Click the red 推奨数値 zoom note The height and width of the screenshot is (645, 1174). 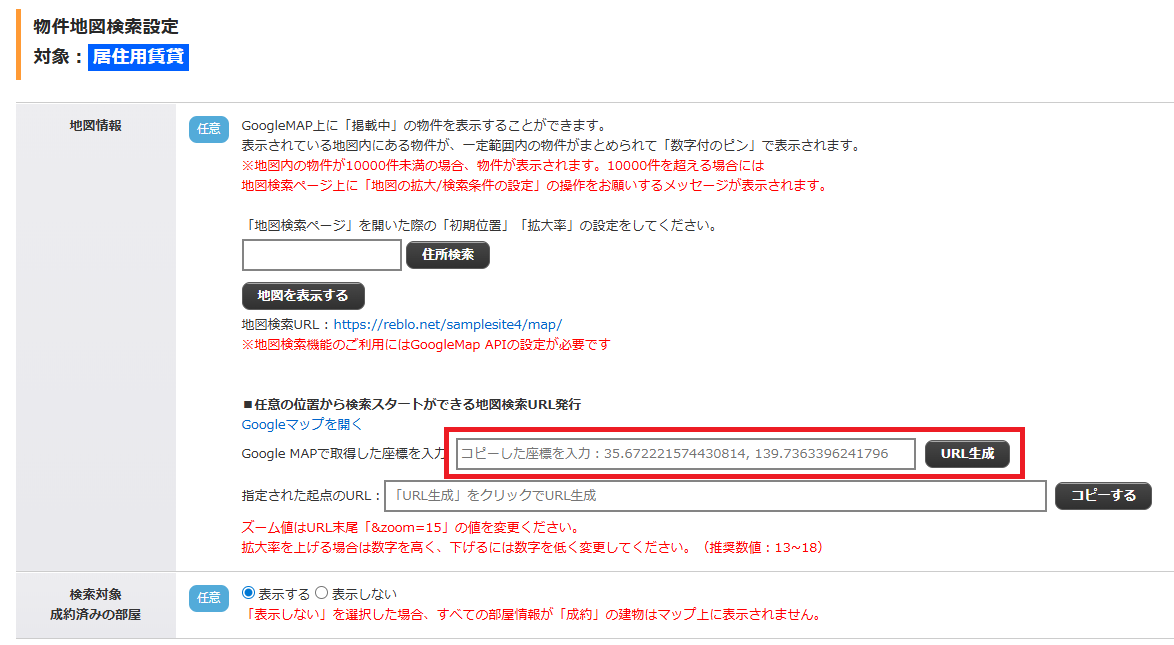click(x=532, y=548)
